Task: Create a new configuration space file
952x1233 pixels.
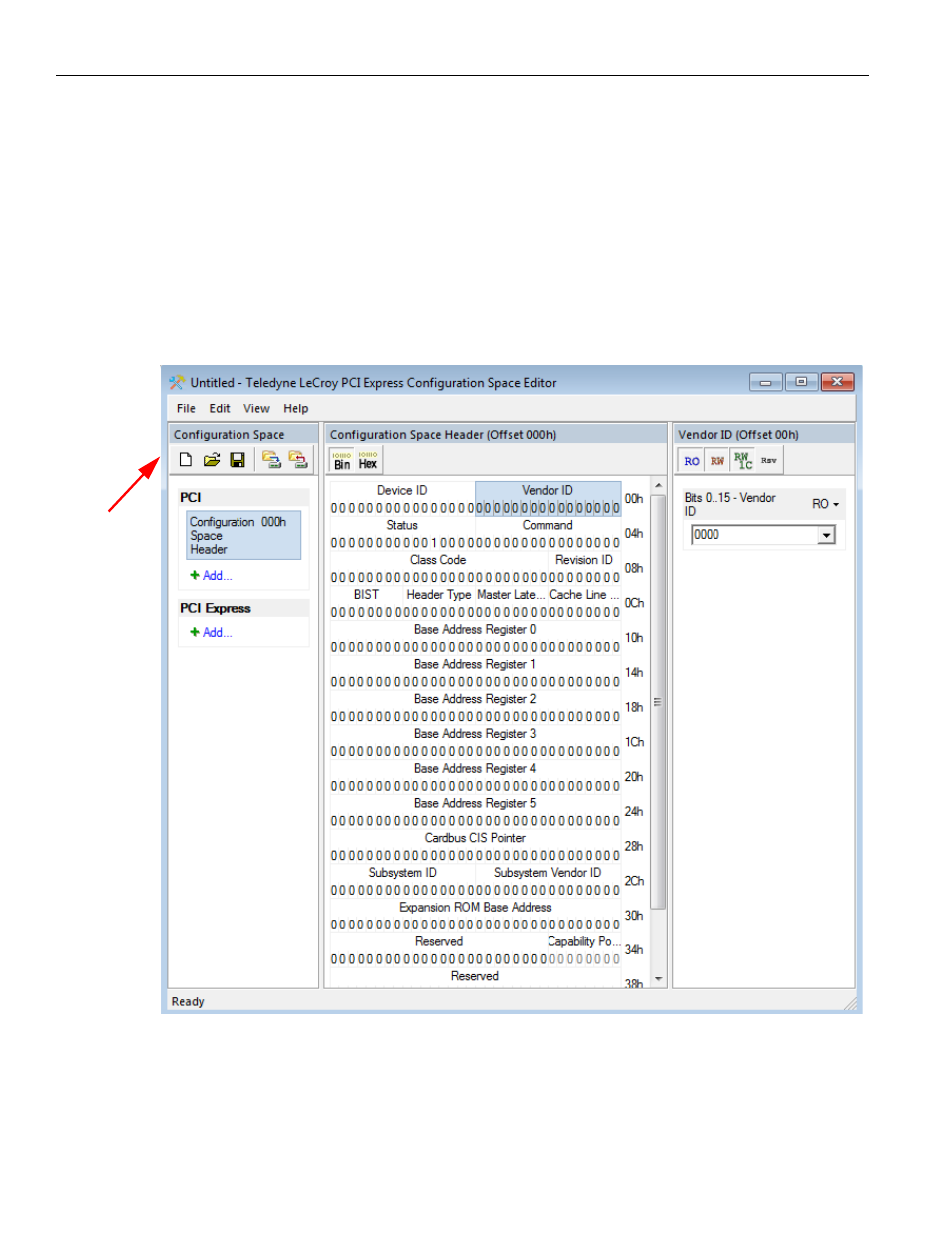Action: (185, 460)
